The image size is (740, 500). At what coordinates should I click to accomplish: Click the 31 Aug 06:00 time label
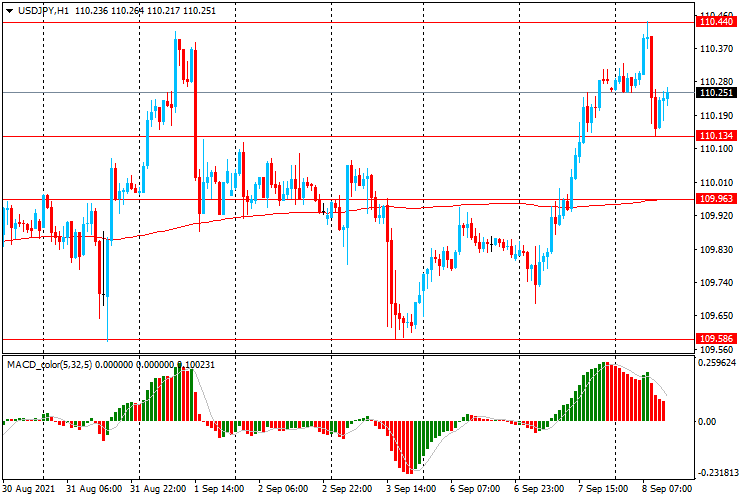tap(94, 489)
